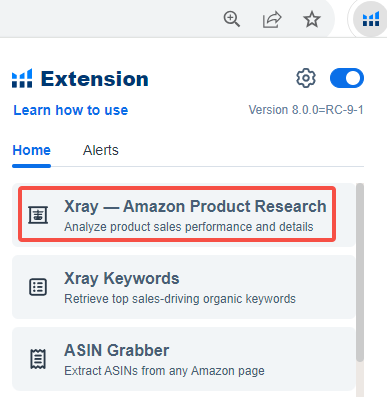The height and width of the screenshot is (397, 387).
Task: Click the ASIN Grabber receipt icon
Action: click(x=38, y=359)
